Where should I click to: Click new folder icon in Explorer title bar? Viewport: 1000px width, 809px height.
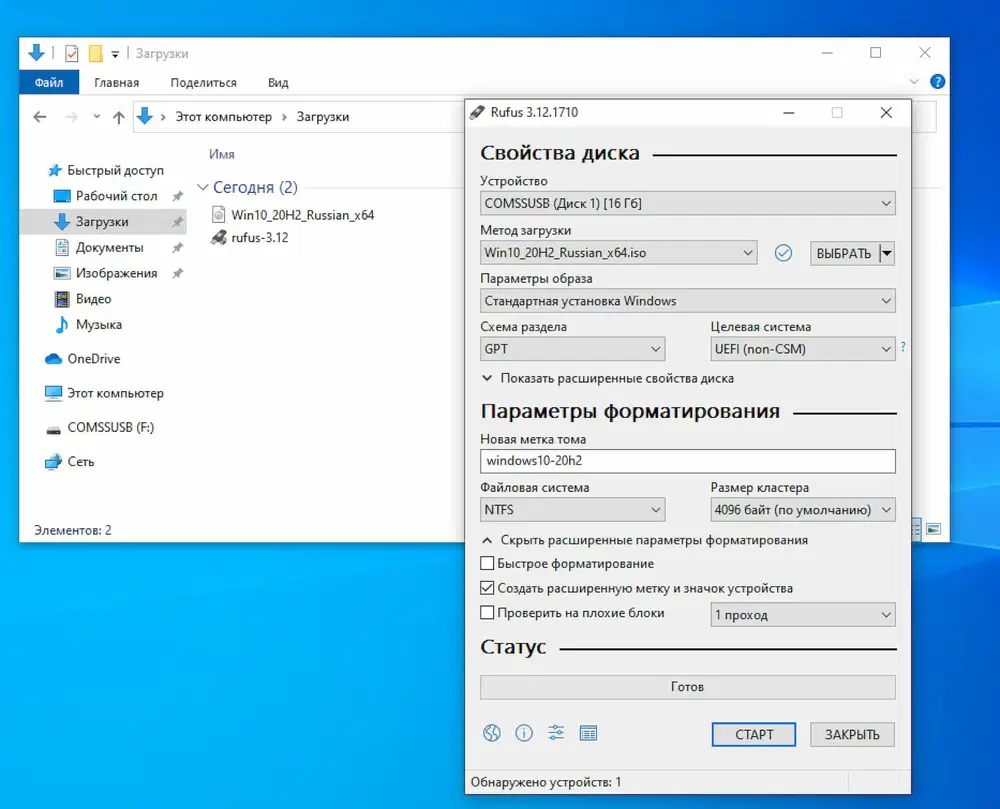click(x=96, y=54)
